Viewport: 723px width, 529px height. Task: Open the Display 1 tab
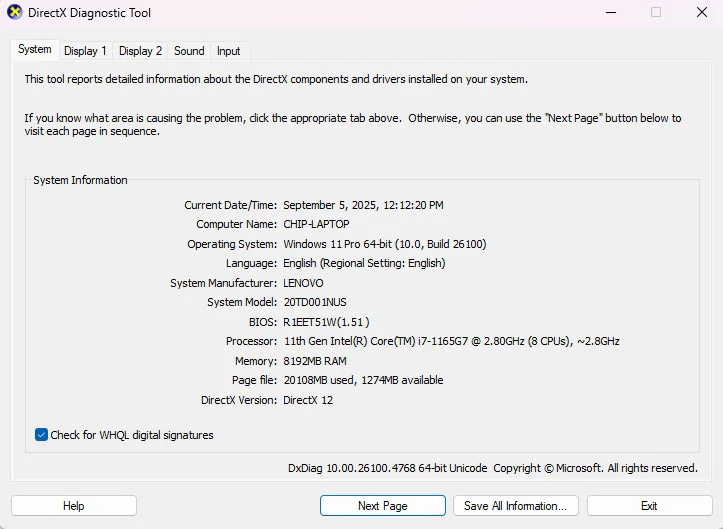point(85,51)
